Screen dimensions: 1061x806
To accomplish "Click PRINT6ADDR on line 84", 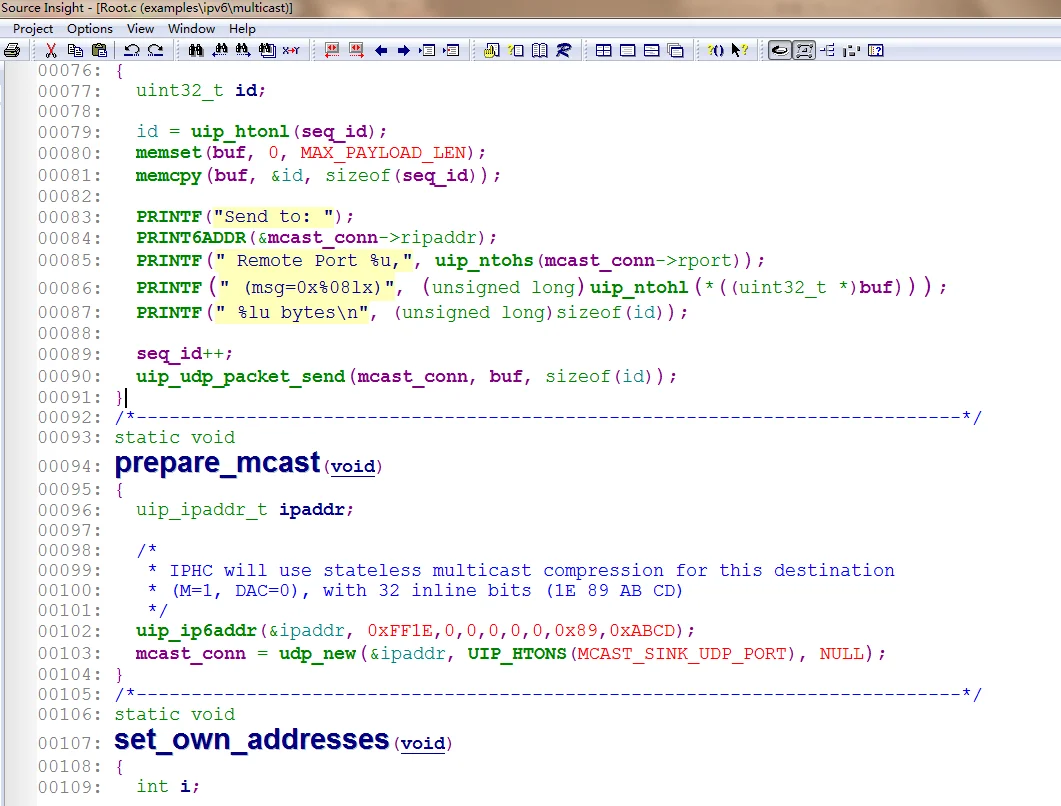I will pos(191,238).
